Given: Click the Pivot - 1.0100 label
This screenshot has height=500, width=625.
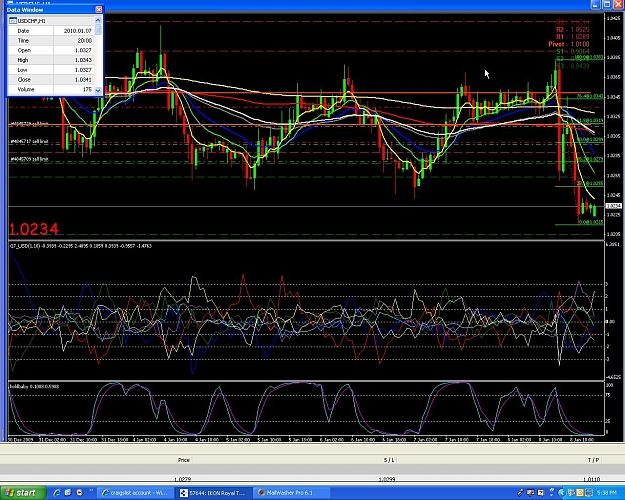Looking at the screenshot, I should 569,44.
